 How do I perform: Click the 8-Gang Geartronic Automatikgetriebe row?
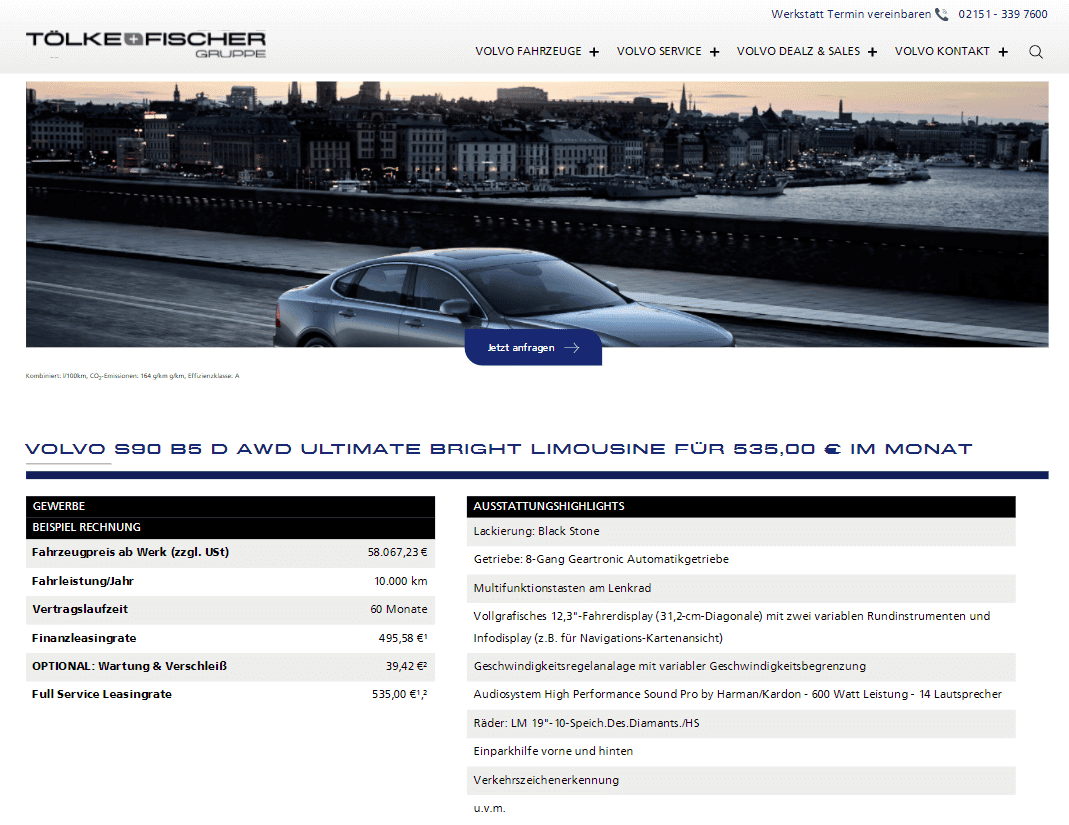(x=741, y=560)
